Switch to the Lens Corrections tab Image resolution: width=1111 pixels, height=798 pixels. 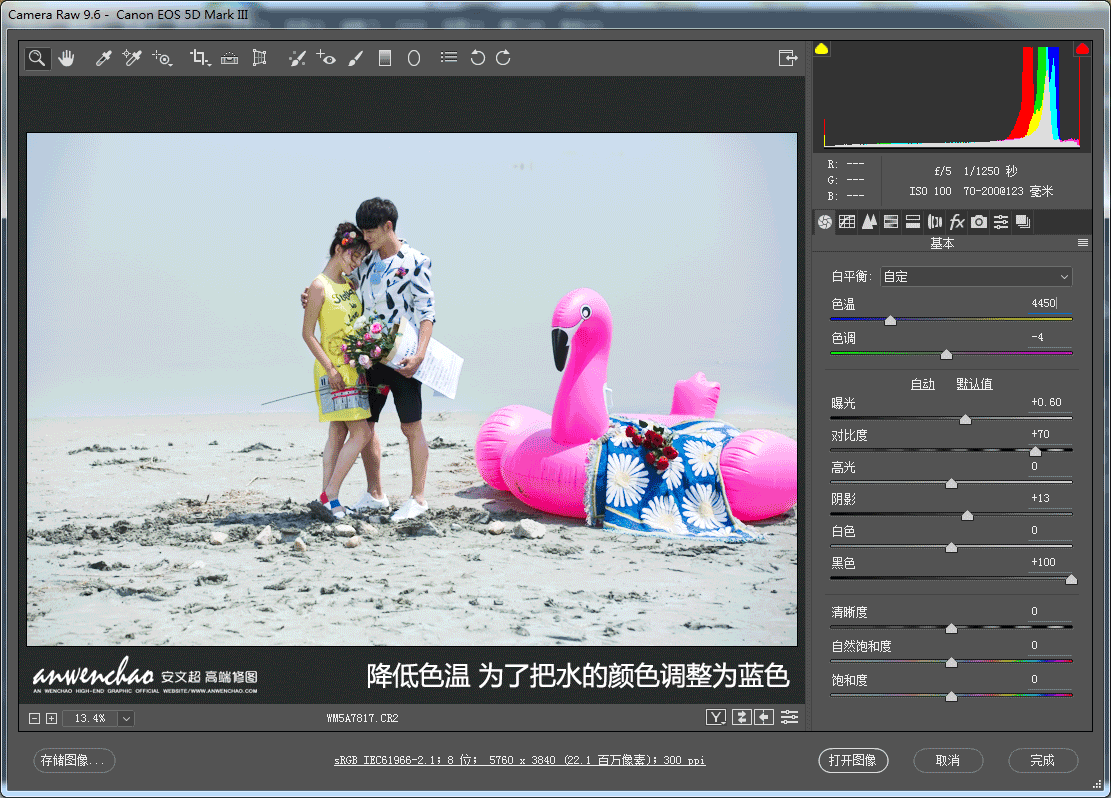[x=935, y=222]
